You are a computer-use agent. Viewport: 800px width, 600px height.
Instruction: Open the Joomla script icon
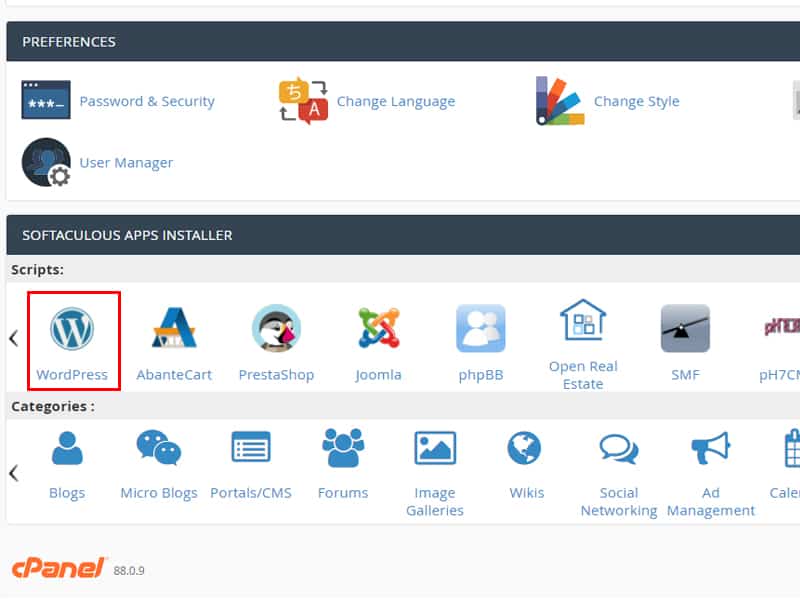point(379,328)
